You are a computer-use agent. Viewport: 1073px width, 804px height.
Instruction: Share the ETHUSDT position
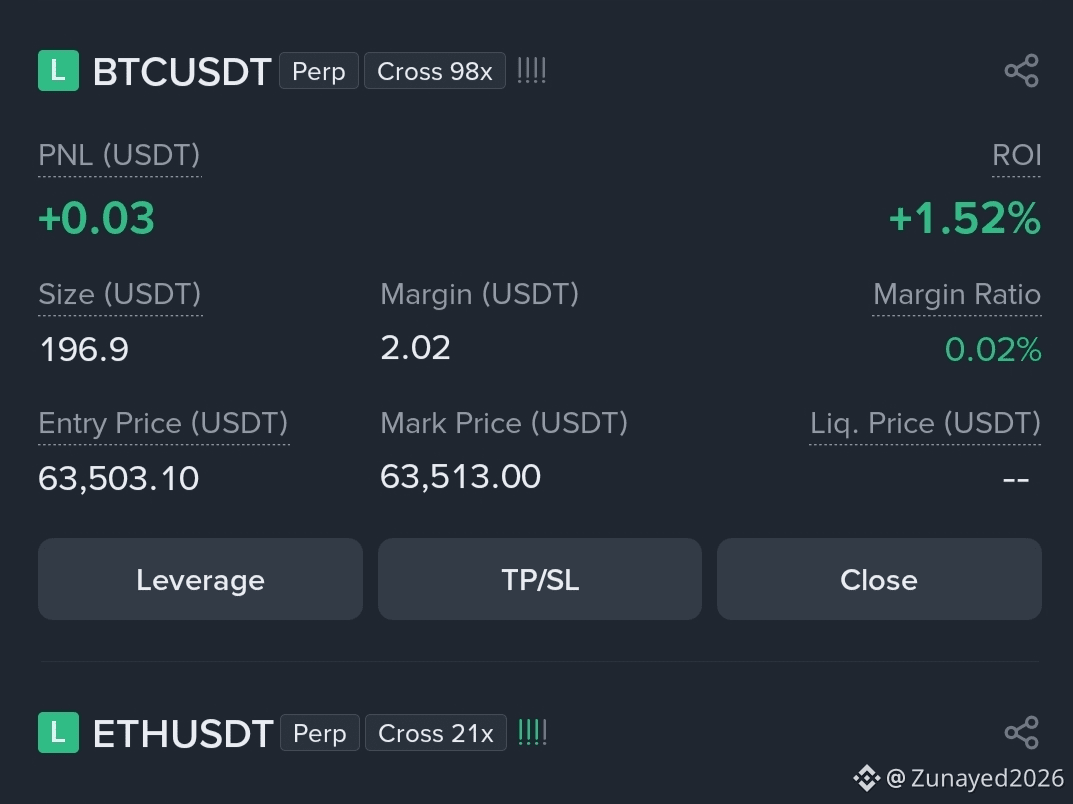click(x=1022, y=733)
